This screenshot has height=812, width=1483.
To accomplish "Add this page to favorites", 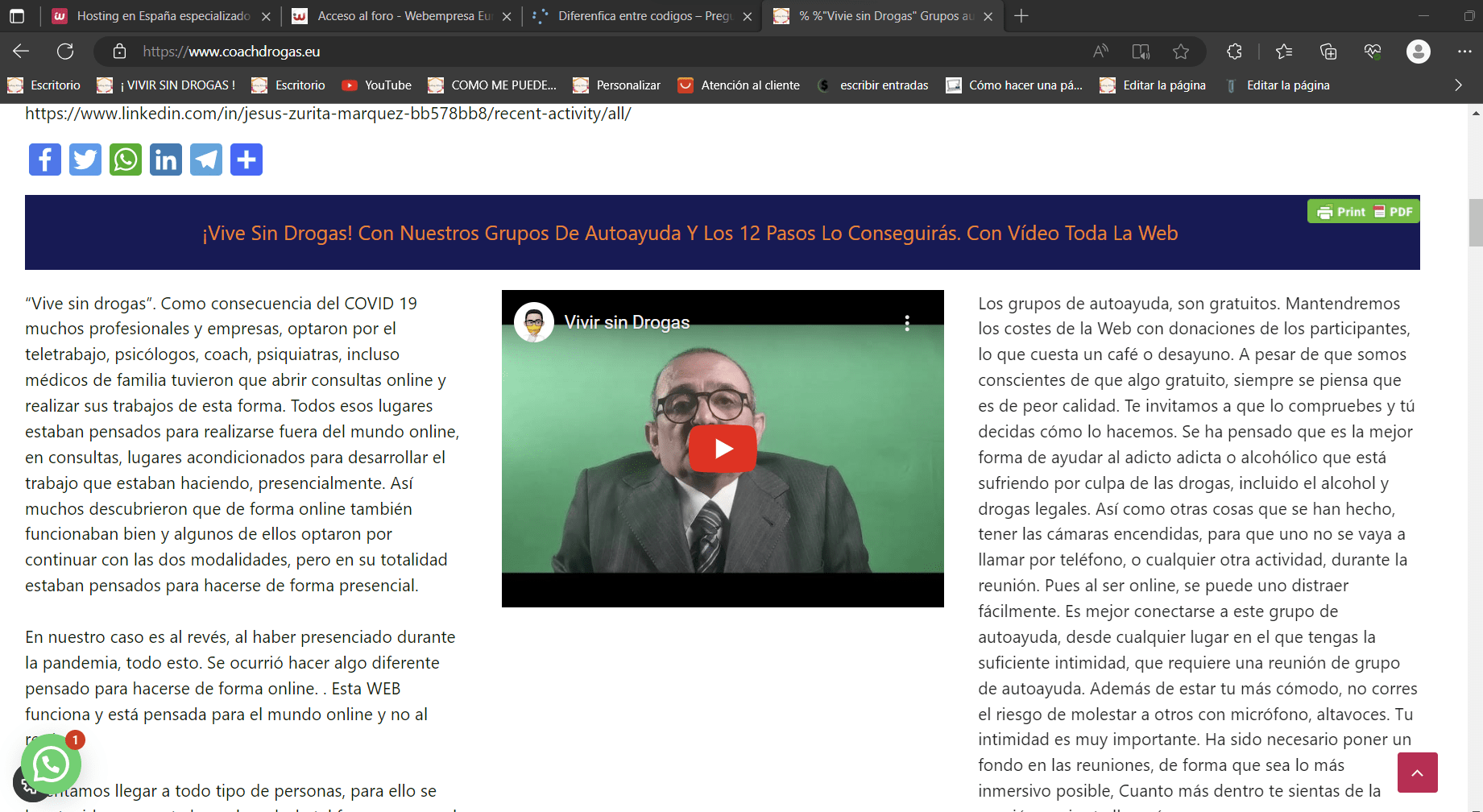I will click(1181, 52).
